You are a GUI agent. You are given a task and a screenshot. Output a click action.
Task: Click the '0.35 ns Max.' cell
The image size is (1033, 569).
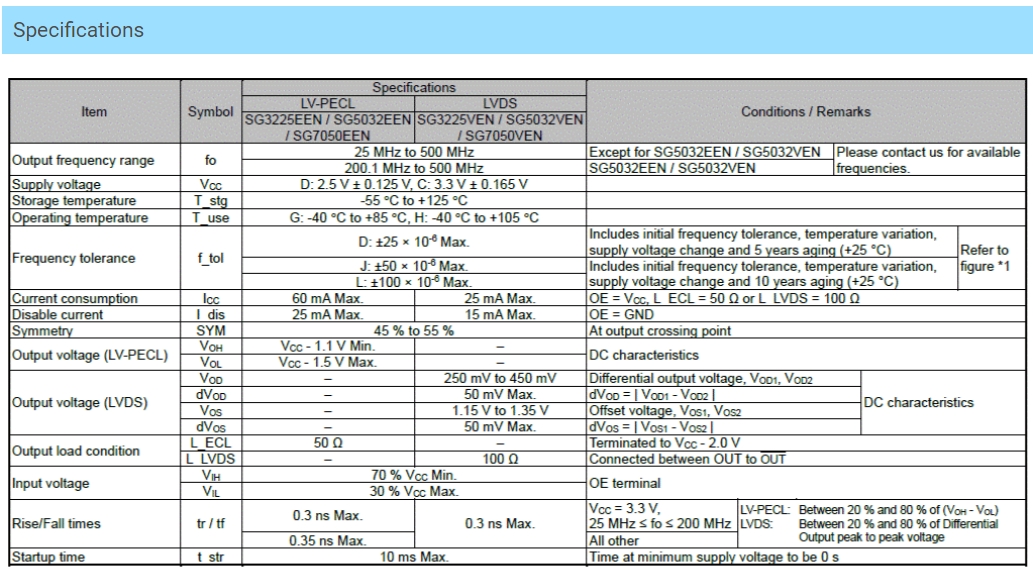(327, 541)
